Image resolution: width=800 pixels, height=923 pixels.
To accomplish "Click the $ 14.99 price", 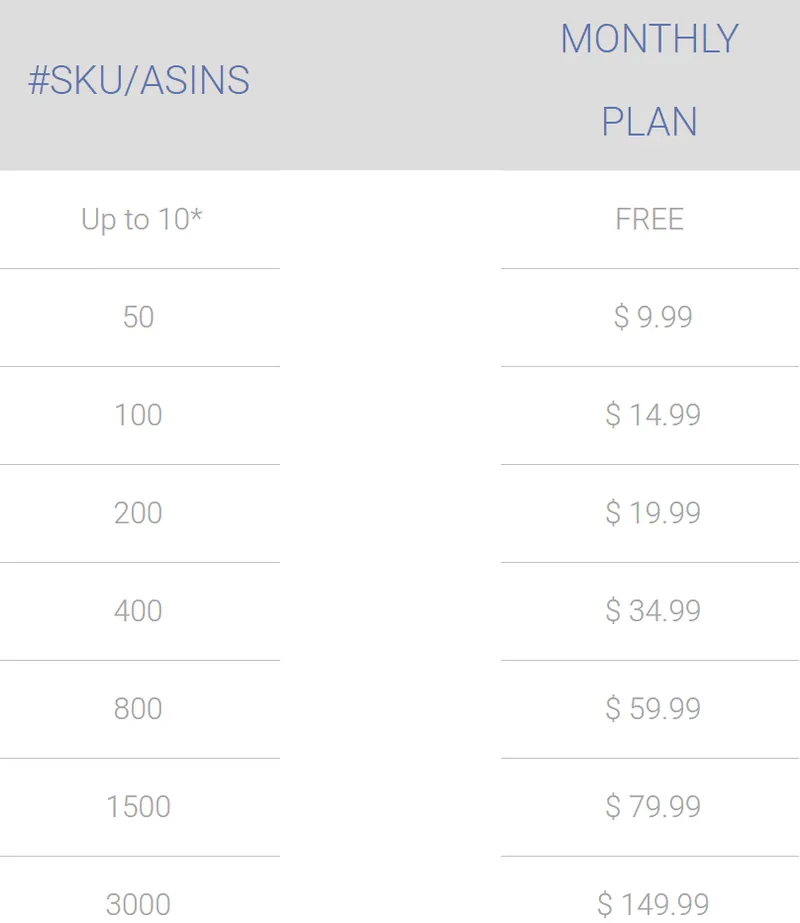I will tap(653, 415).
